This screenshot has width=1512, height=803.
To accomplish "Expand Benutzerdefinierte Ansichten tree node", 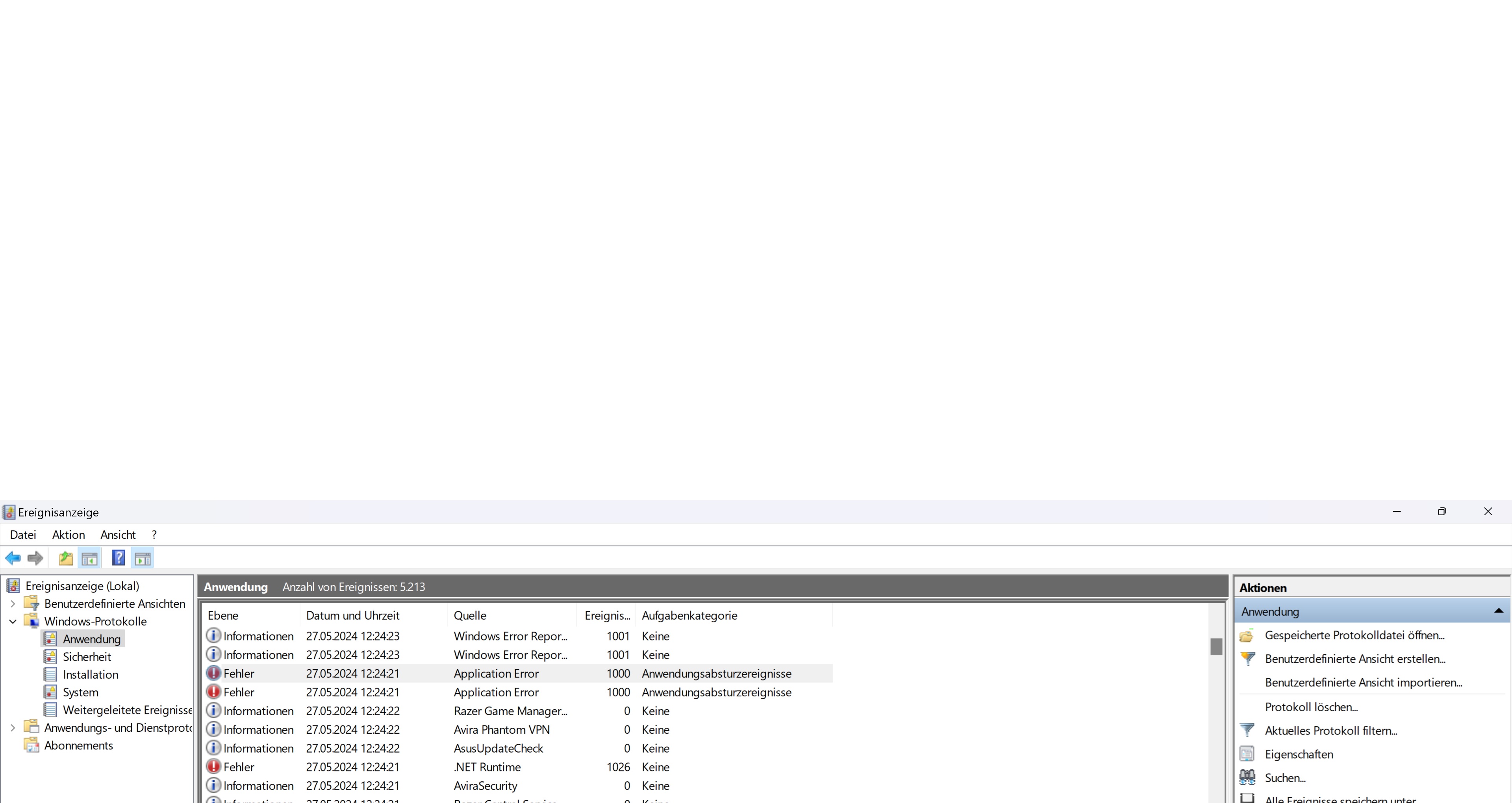I will [13, 603].
